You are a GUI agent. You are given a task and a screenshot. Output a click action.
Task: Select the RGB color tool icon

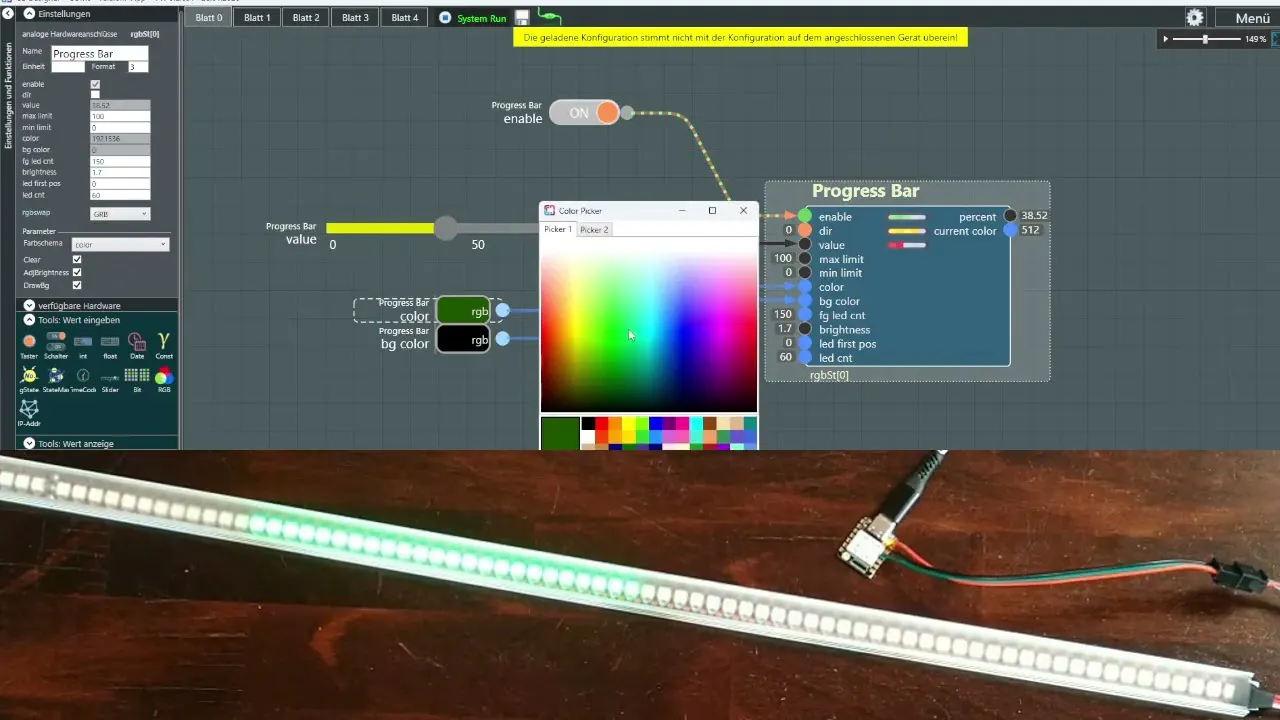click(x=164, y=379)
